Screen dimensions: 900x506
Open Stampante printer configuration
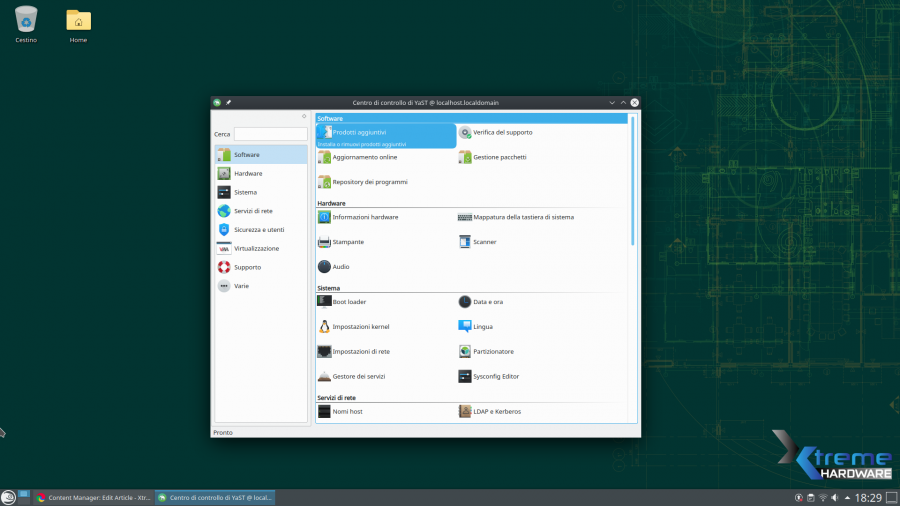[348, 242]
